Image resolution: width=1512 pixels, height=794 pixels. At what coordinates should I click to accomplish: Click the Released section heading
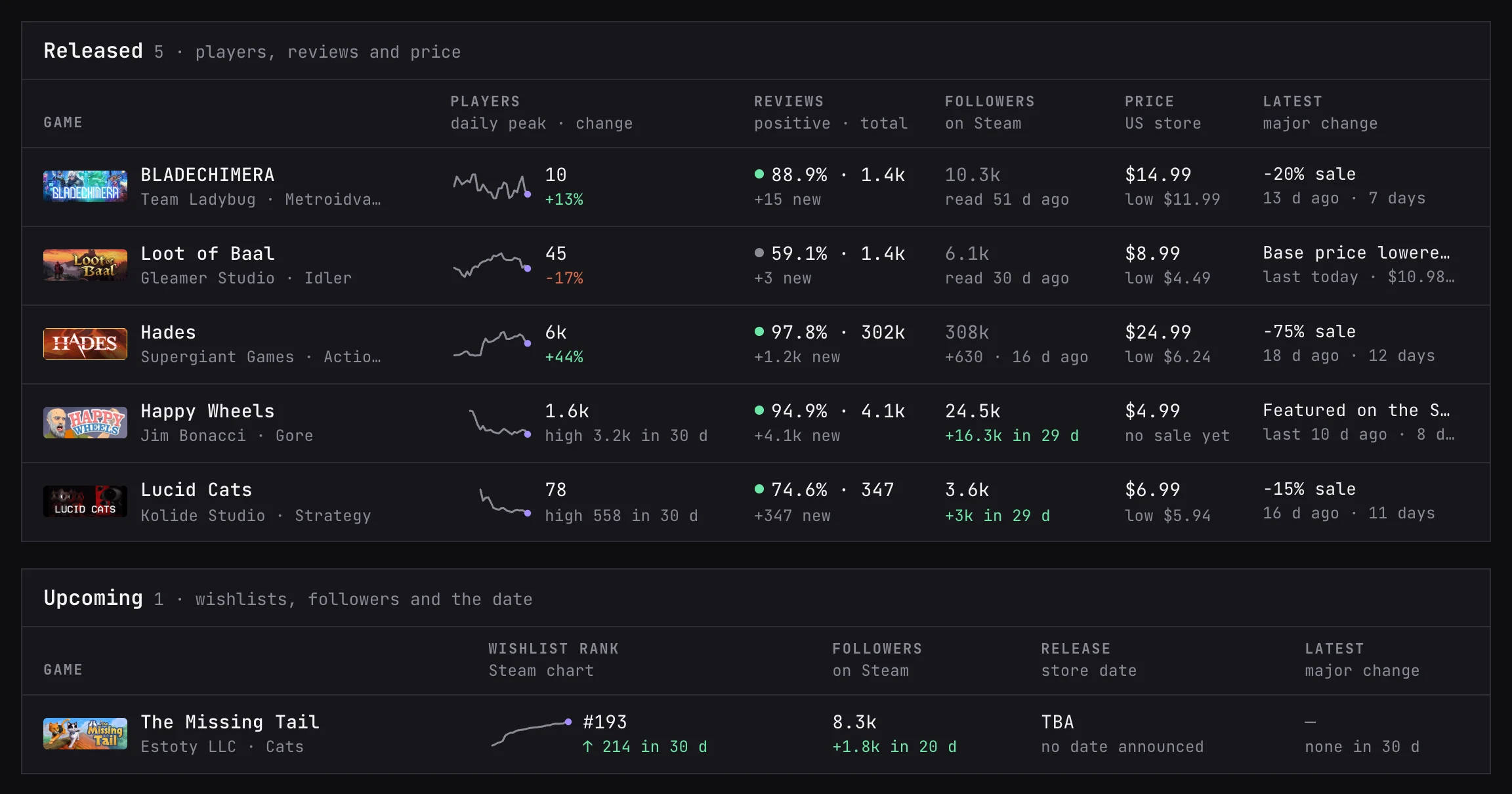pyautogui.click(x=93, y=51)
